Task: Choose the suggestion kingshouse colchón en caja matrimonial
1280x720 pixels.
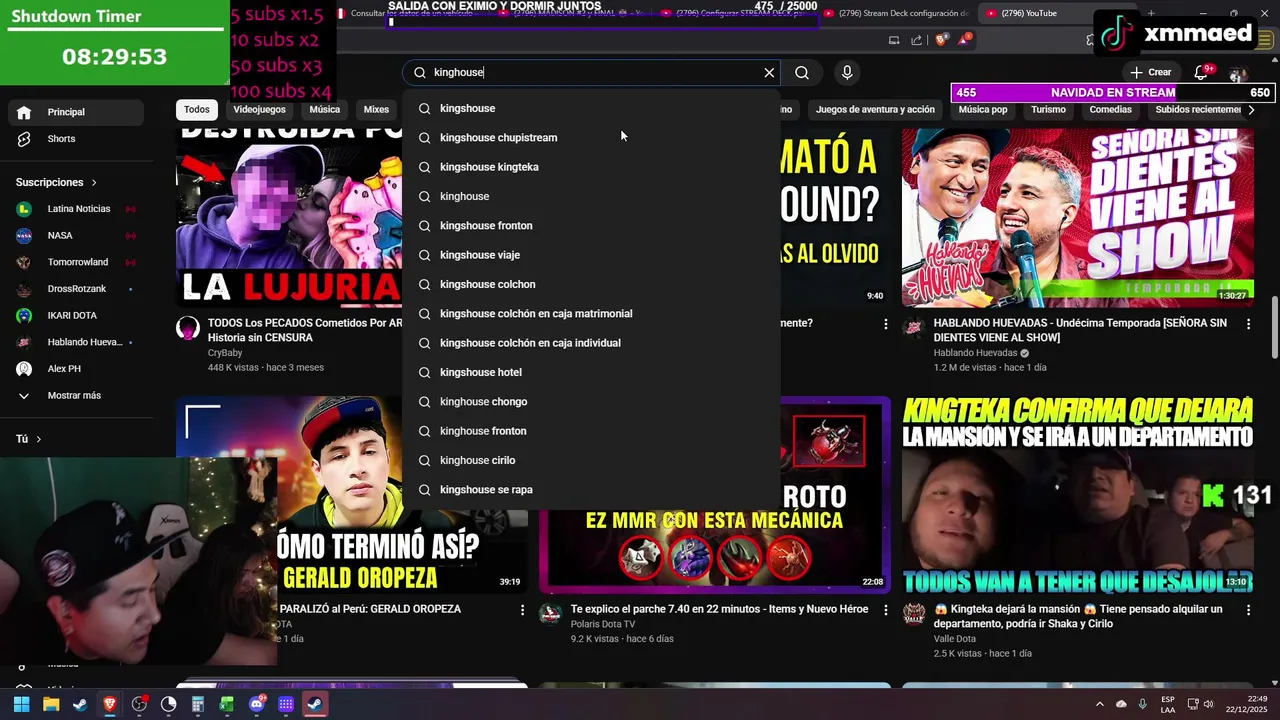Action: 591,314
